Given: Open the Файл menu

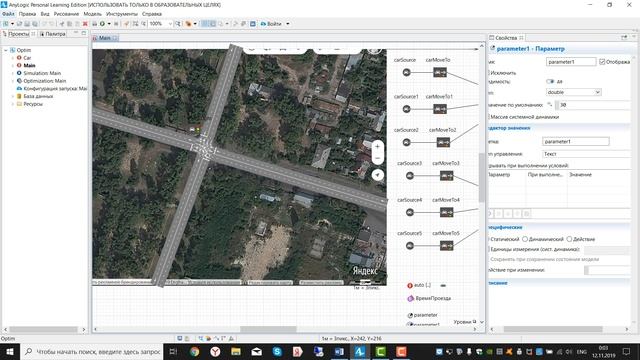Looking at the screenshot, I should [x=8, y=14].
